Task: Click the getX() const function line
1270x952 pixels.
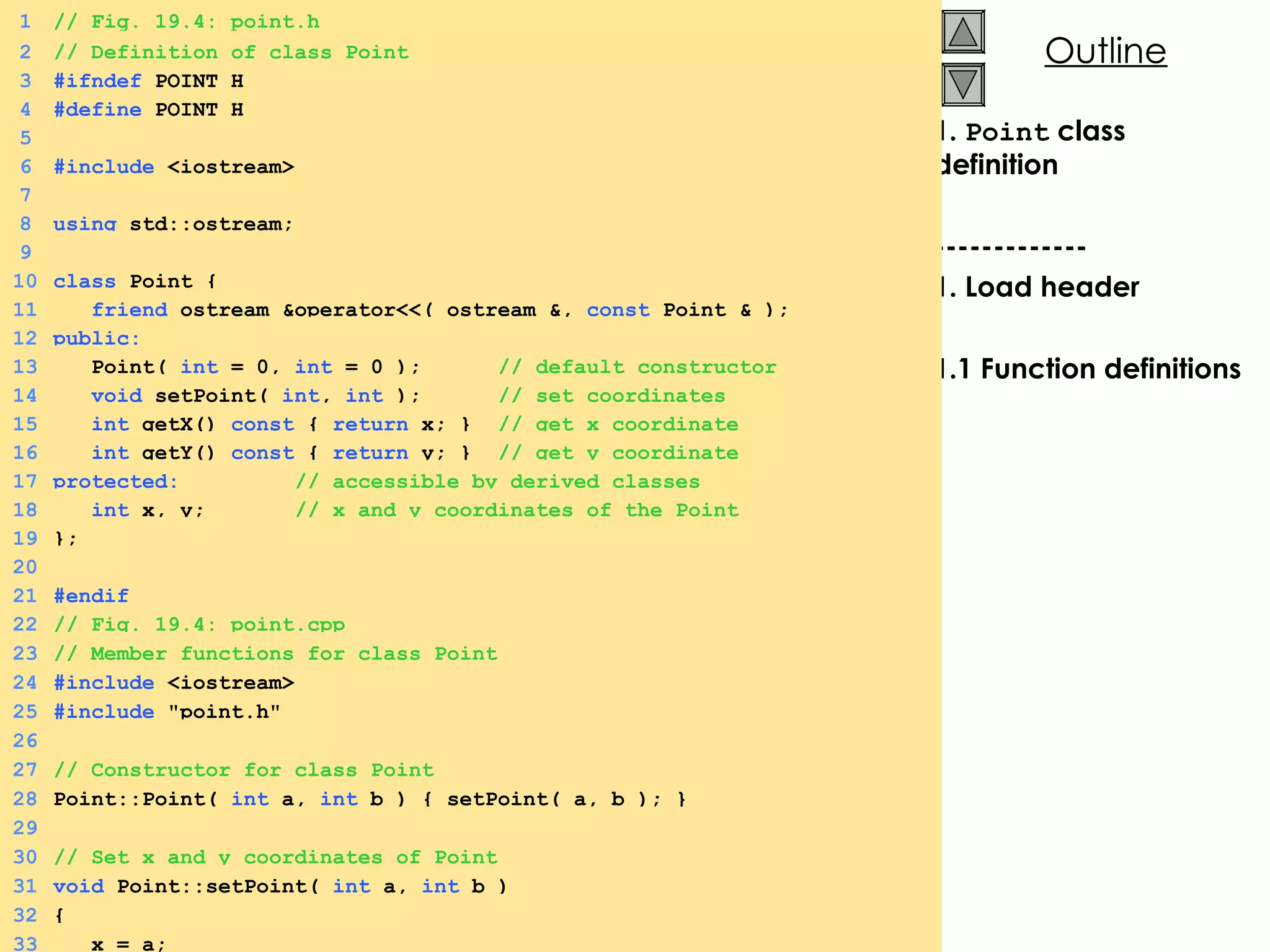Action: pos(281,425)
